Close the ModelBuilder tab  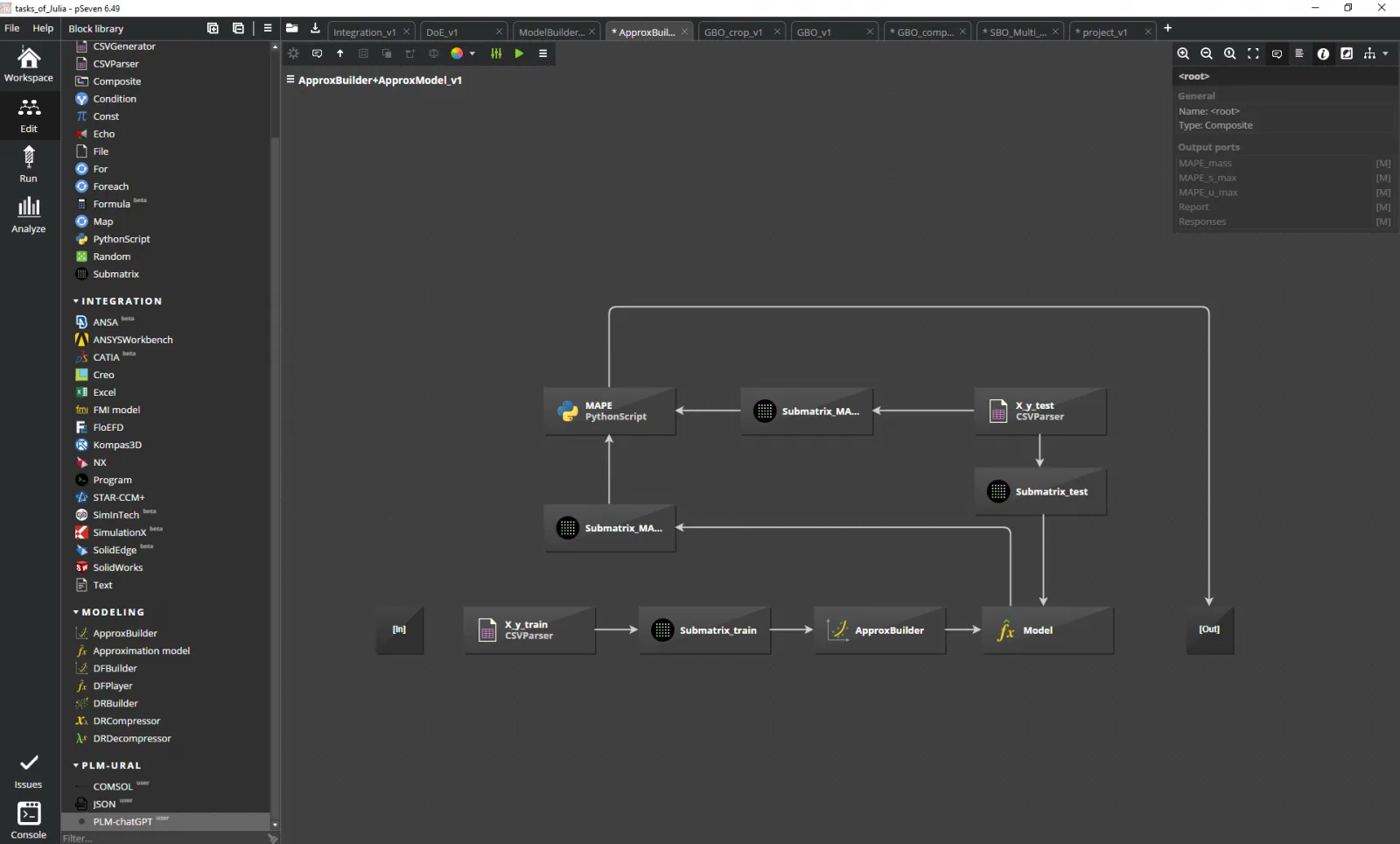point(592,32)
